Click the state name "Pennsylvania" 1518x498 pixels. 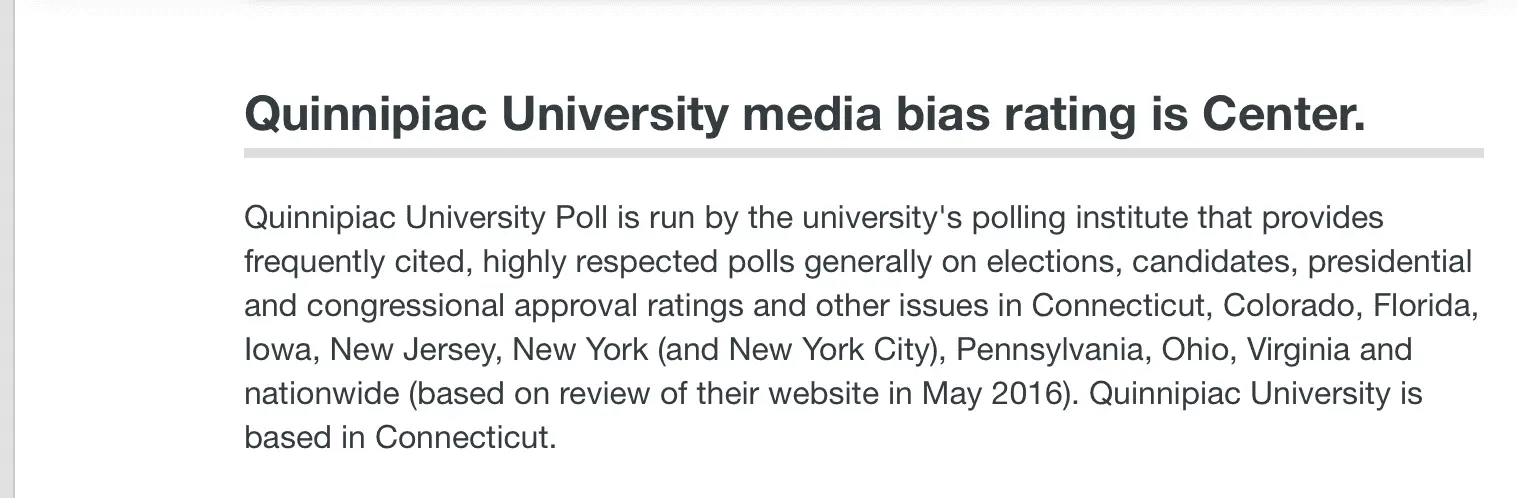1059,349
